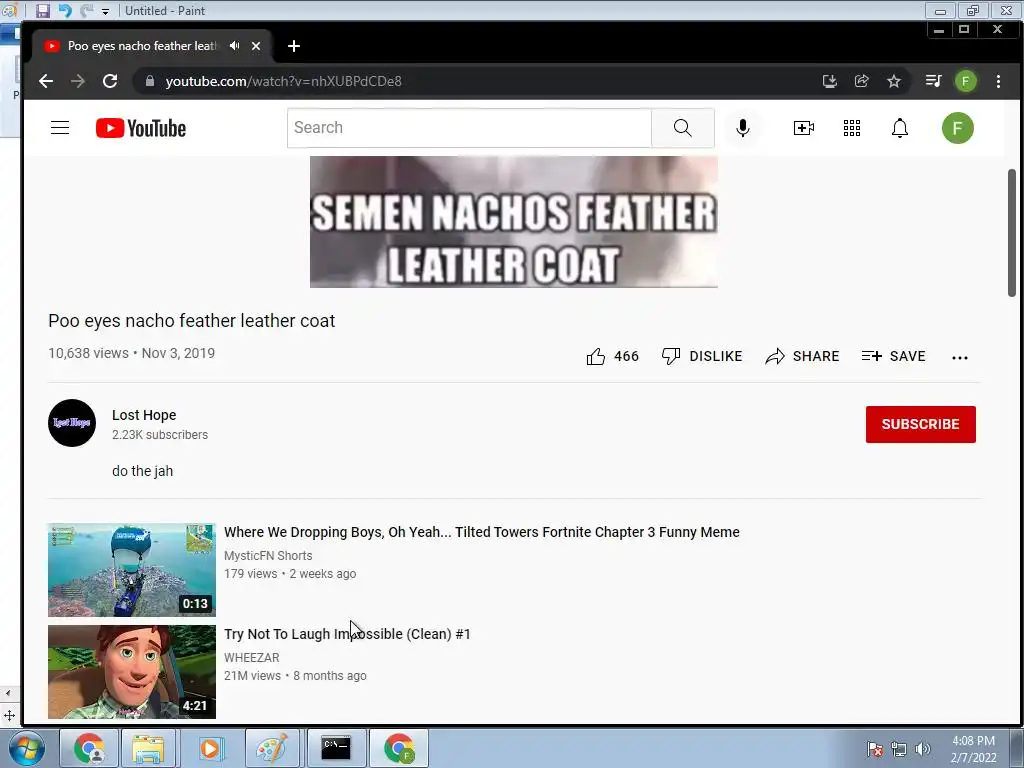Mute the tab using speaker icon
This screenshot has height=768, width=1024.
pos(234,46)
